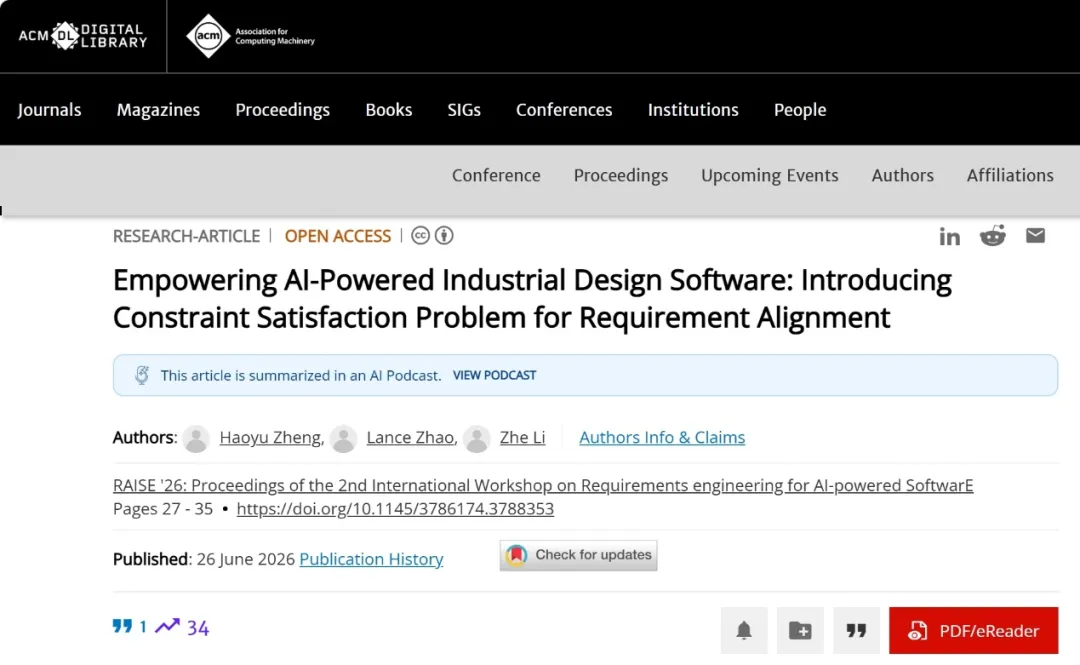Open Lance Zhao's avatar image
The image size is (1080, 665).
tap(344, 438)
